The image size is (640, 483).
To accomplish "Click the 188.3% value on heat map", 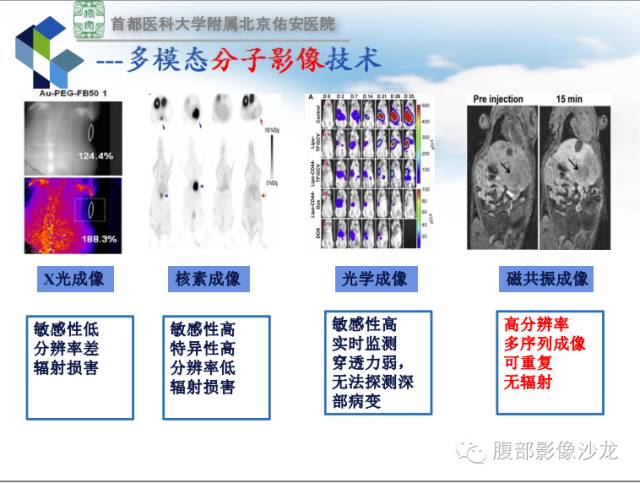I will tap(99, 239).
